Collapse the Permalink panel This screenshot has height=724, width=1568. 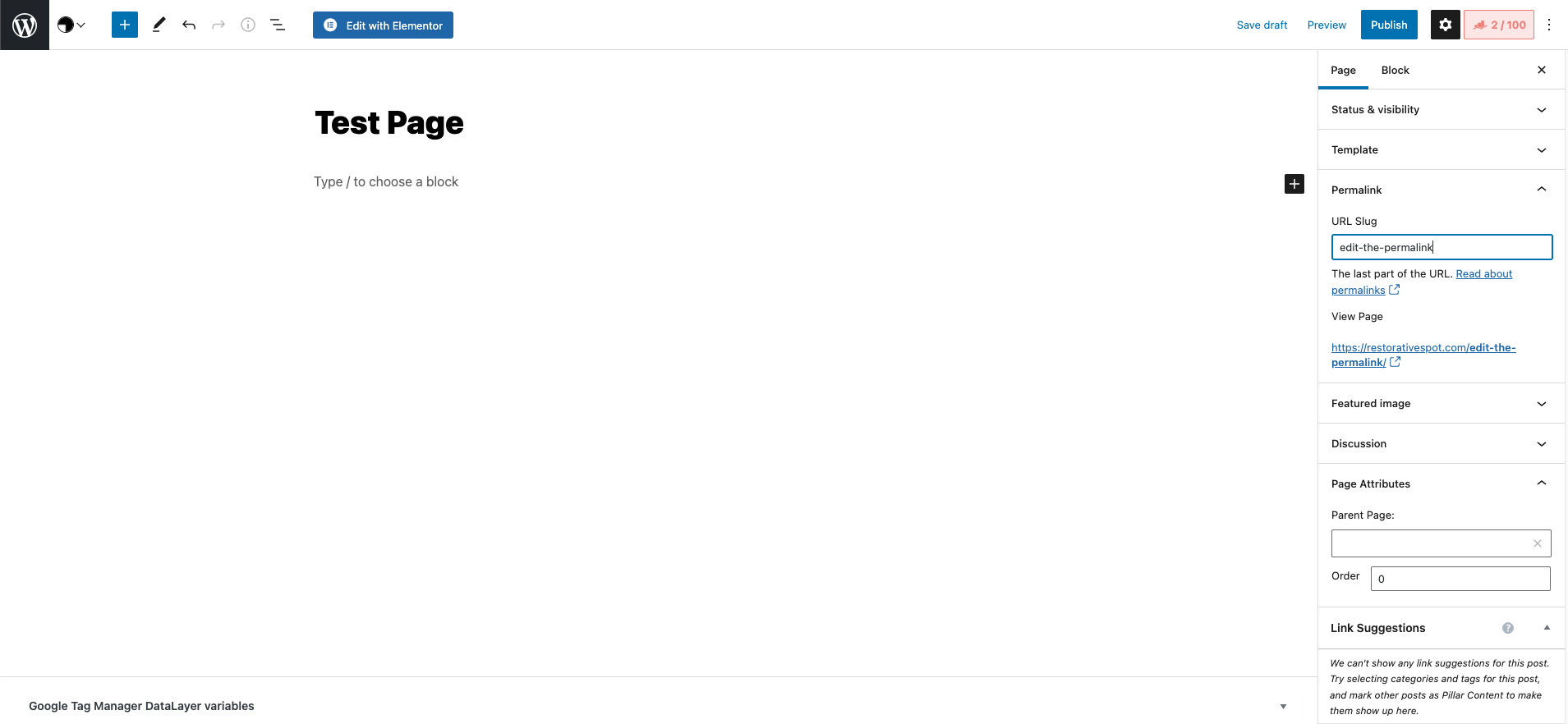click(x=1442, y=190)
